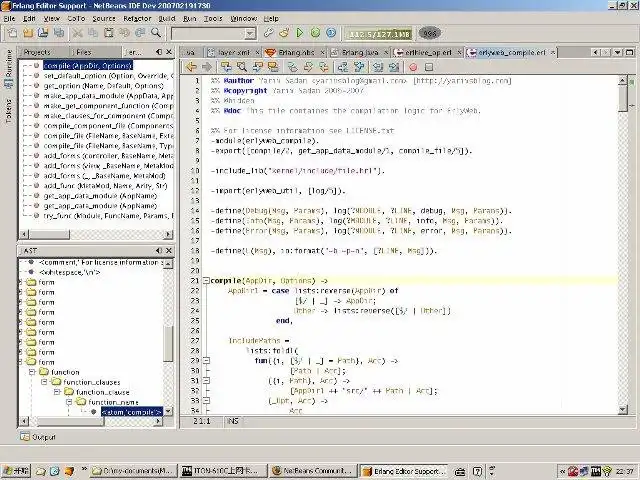This screenshot has height=480, width=640.
Task: Switch to the layer.xml editor tab
Action: tap(233, 52)
